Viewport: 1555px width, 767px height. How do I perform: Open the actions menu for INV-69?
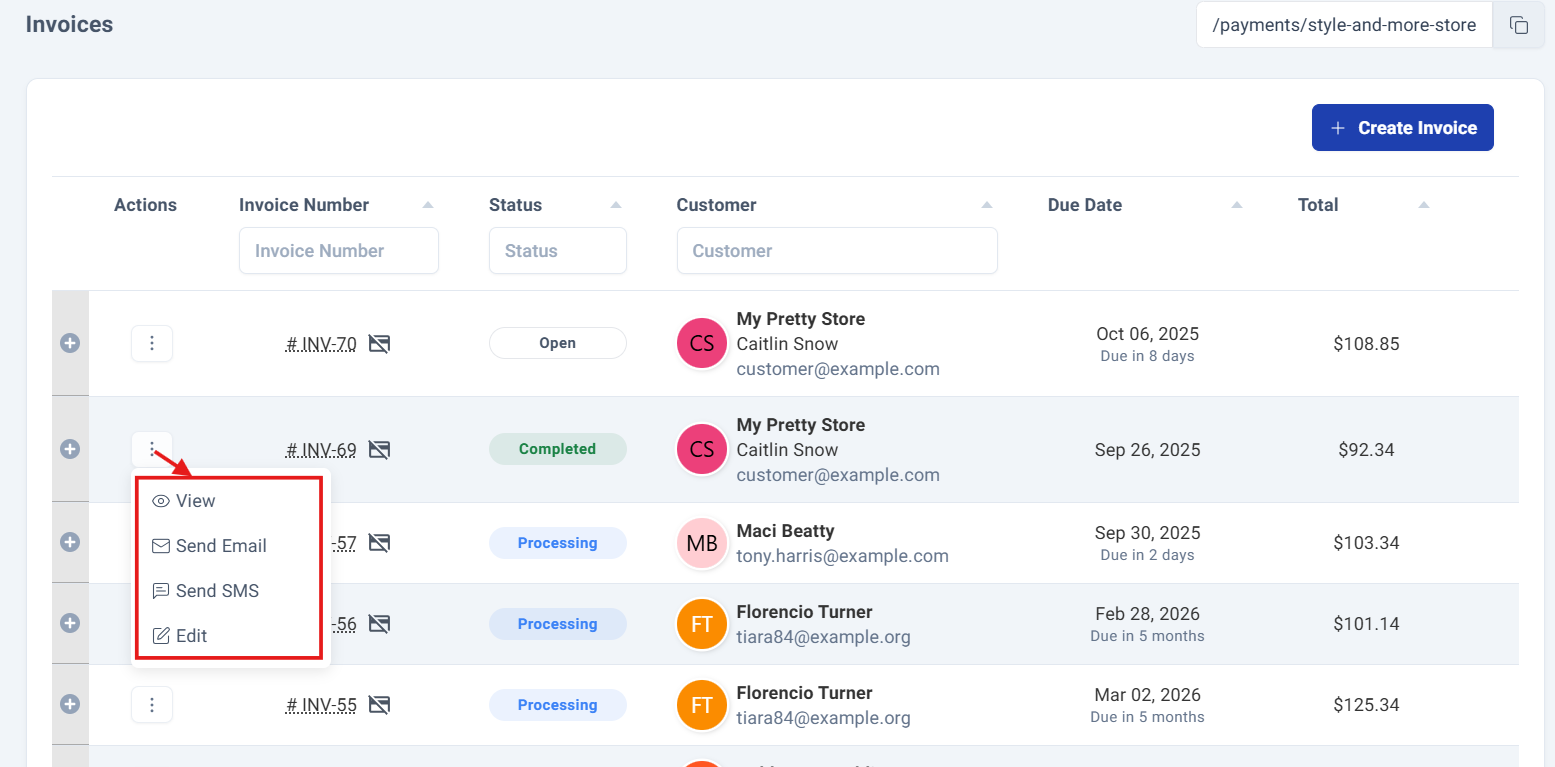click(152, 449)
